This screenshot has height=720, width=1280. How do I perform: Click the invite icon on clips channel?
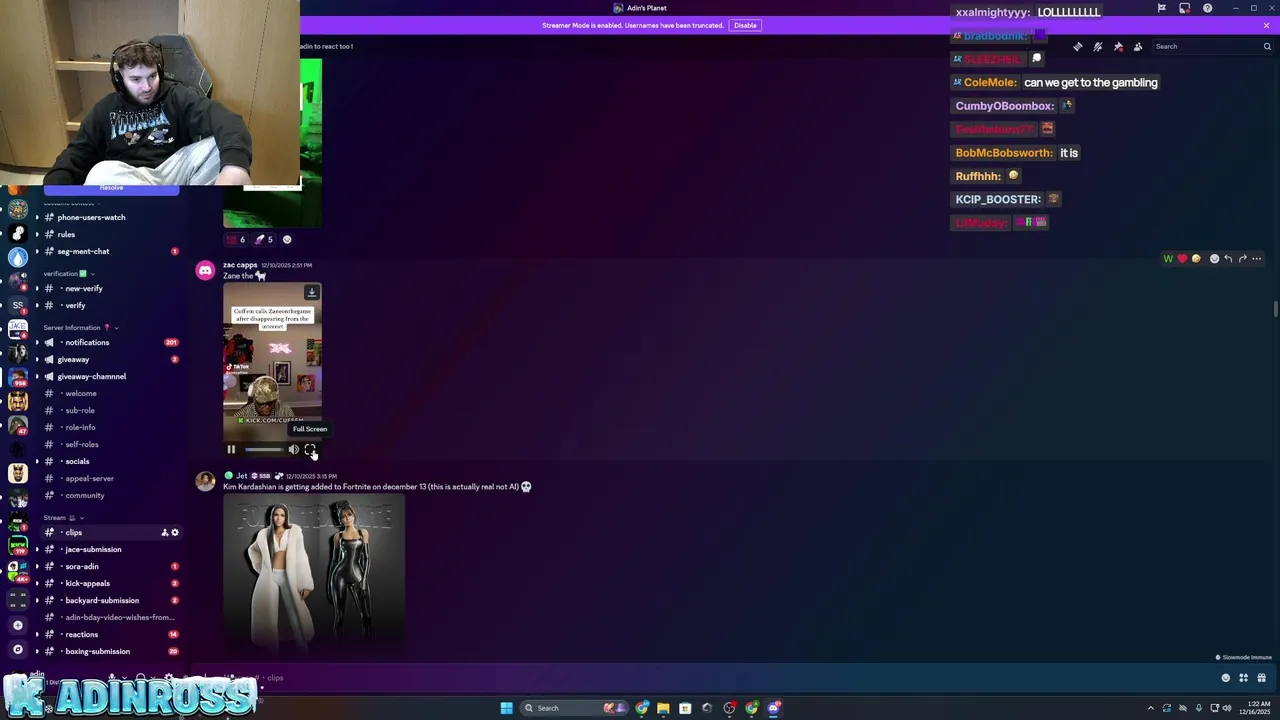tap(164, 532)
